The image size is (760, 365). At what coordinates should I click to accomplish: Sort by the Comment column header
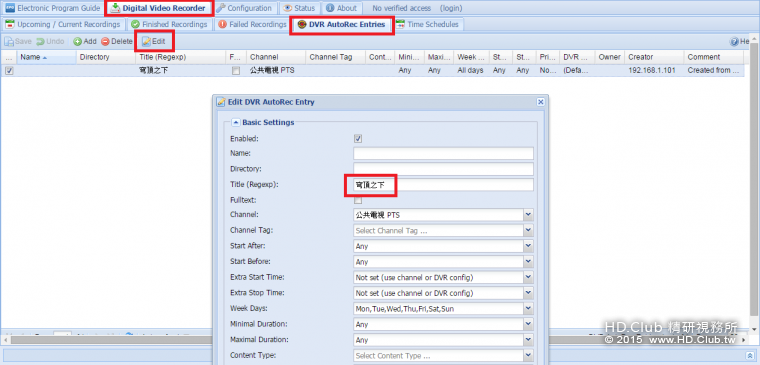coord(713,57)
